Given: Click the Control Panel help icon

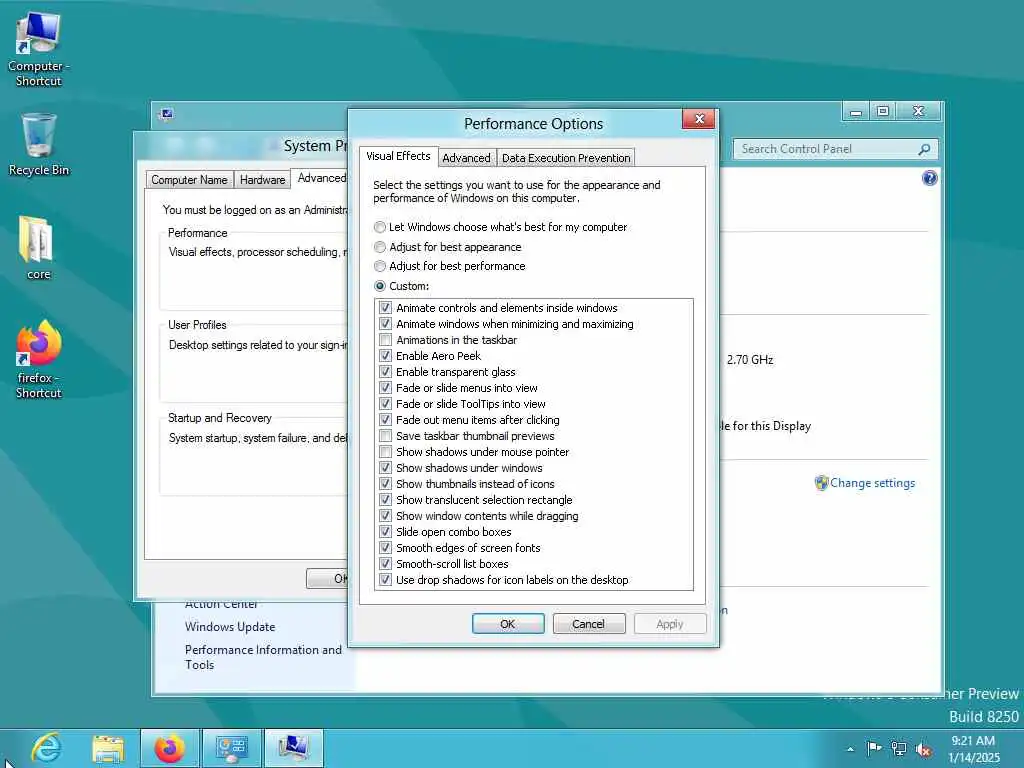Looking at the screenshot, I should tap(929, 178).
